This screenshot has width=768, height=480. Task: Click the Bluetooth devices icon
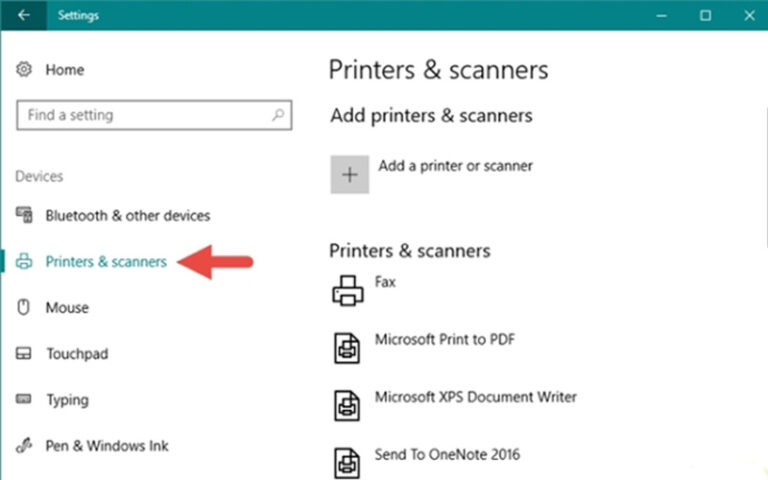tap(24, 215)
